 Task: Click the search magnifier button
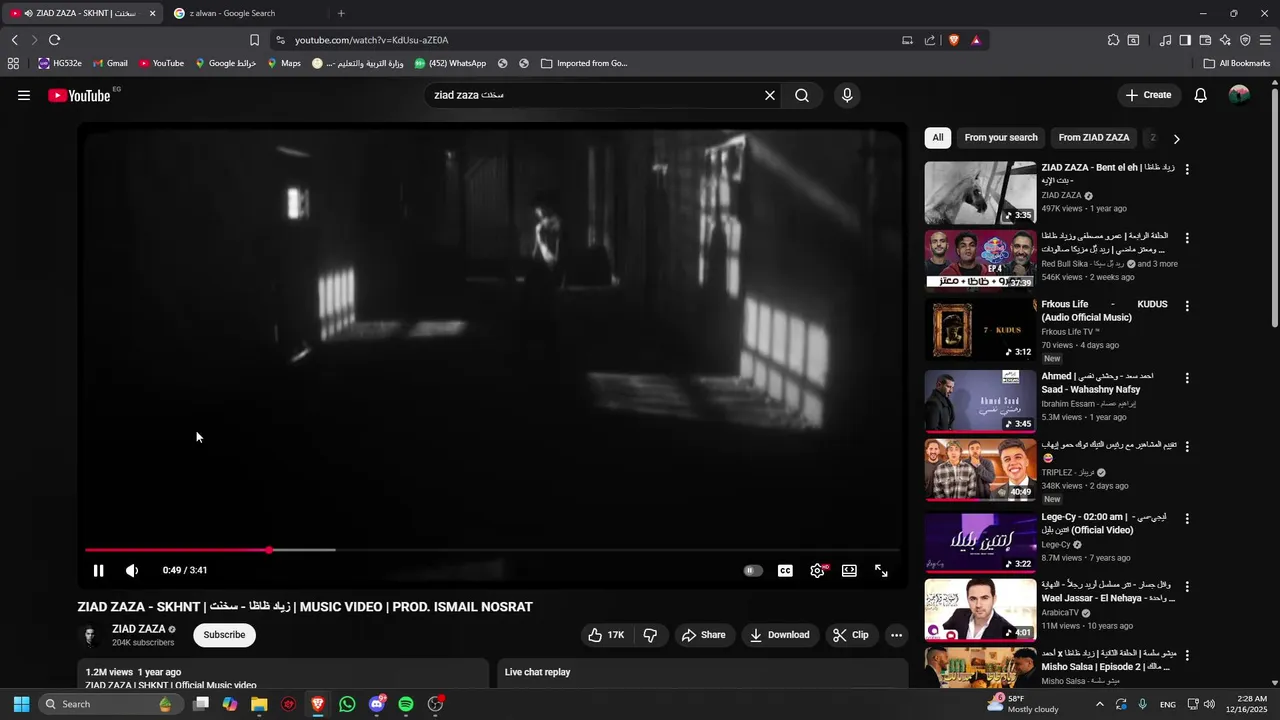(x=802, y=95)
